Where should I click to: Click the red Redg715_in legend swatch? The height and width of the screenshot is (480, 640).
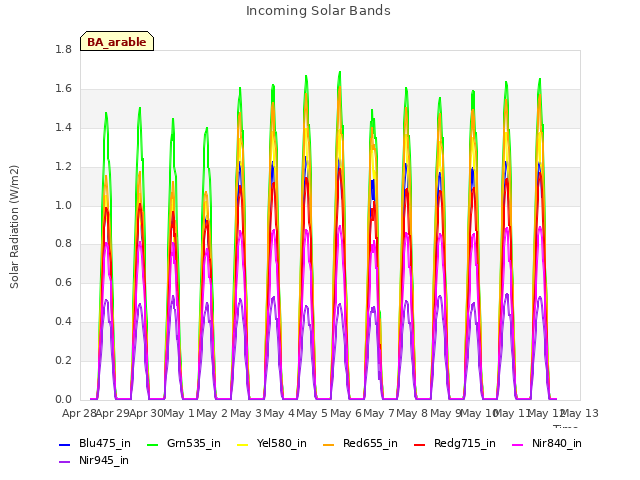tap(420, 444)
